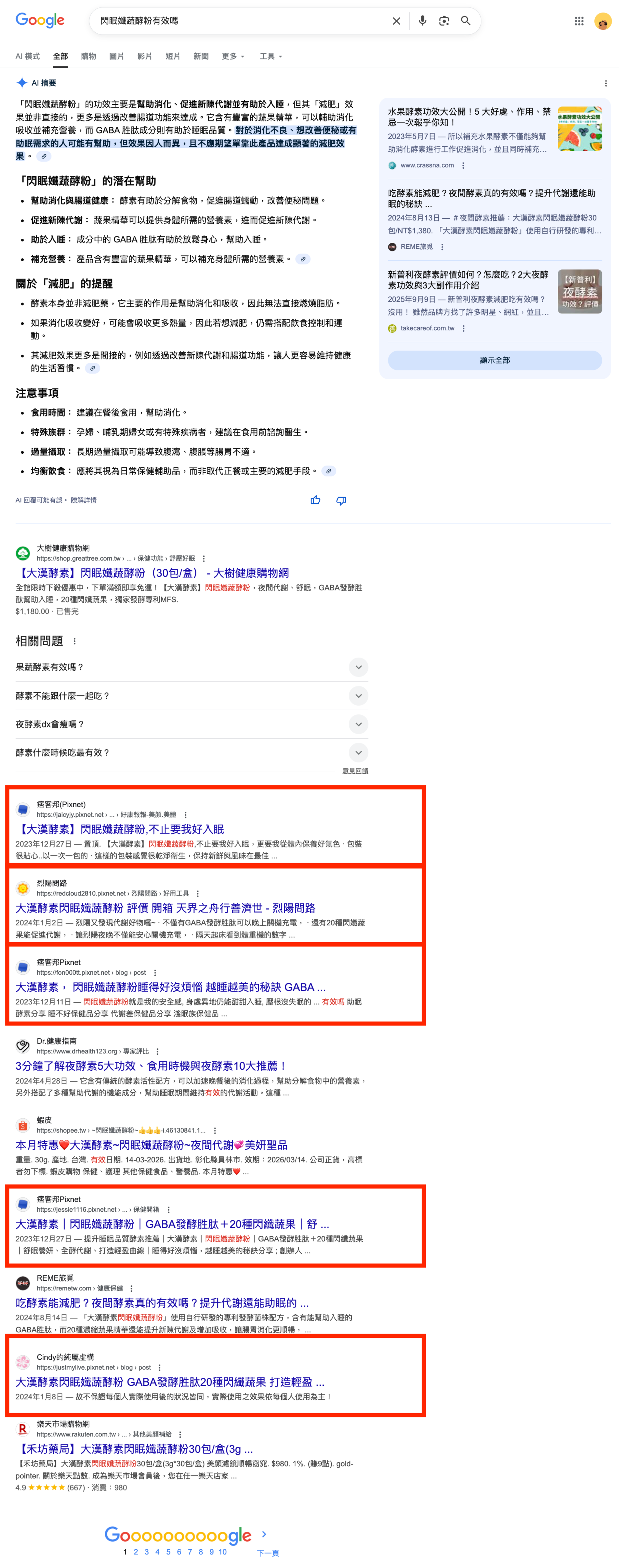This screenshot has height=1568, width=619.
Task: Click the 顯示全部 button
Action: [x=494, y=360]
